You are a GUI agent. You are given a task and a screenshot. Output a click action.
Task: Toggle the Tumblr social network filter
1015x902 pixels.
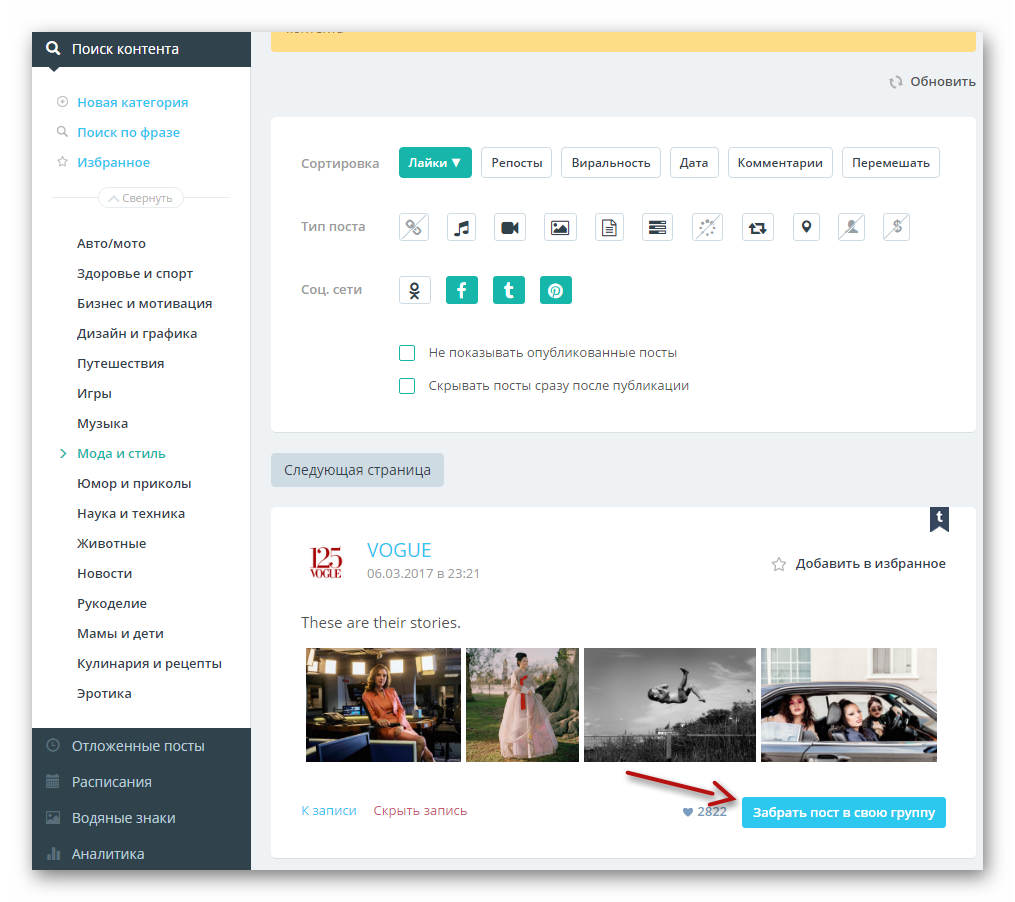(509, 290)
